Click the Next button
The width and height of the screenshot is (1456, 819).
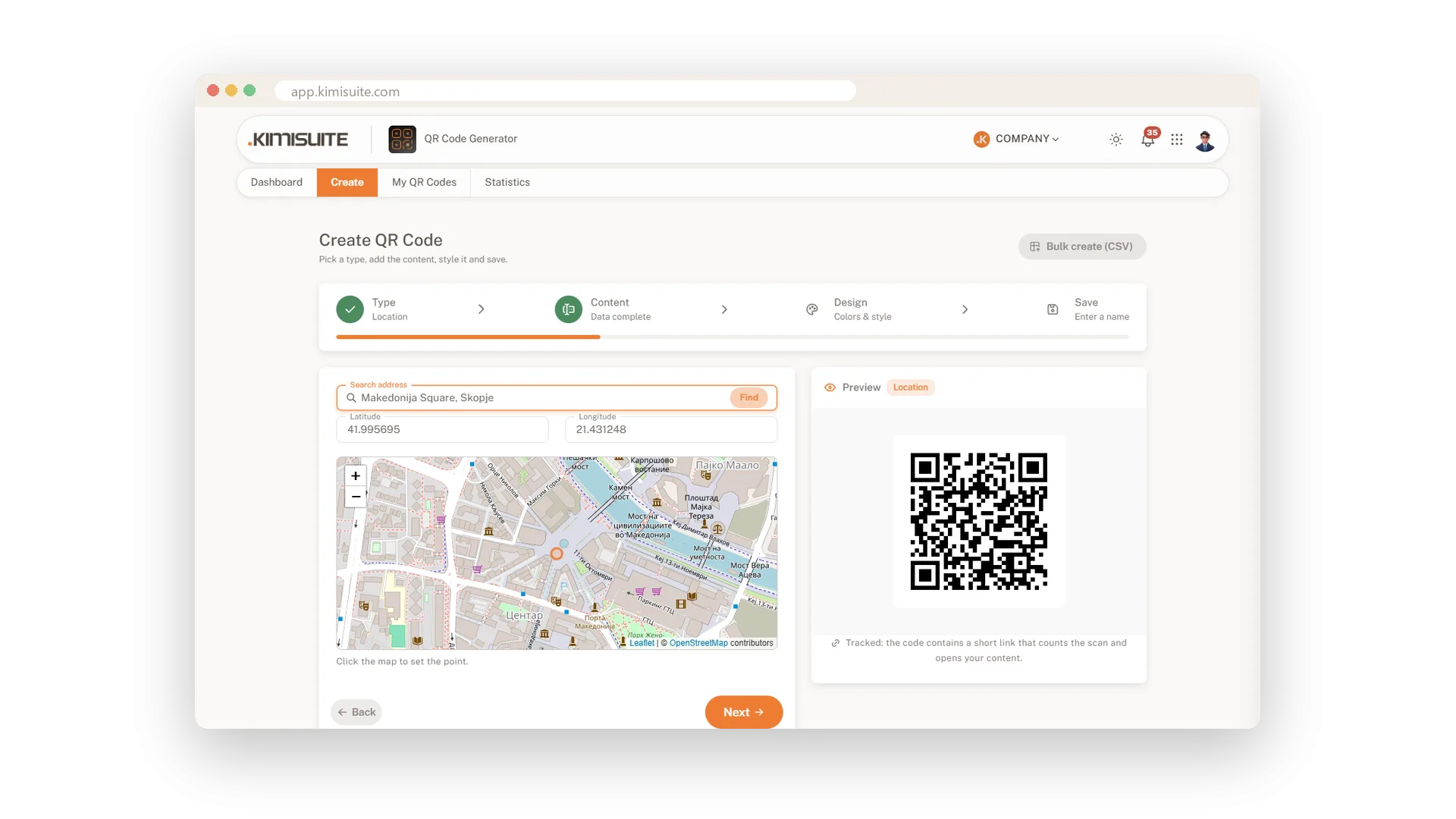744,712
